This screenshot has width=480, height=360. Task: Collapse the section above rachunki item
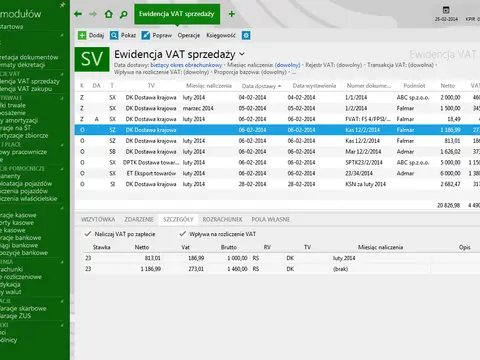62,262
